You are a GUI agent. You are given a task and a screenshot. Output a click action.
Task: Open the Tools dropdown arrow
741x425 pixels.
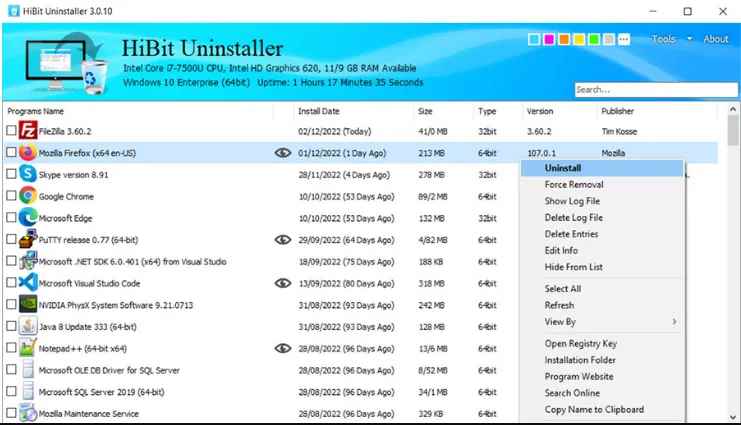(689, 40)
